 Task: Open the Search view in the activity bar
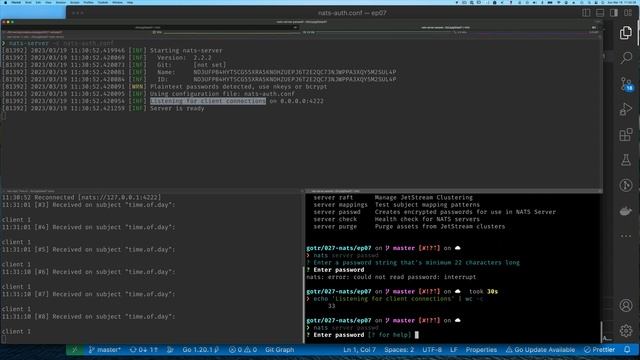pos(626,58)
